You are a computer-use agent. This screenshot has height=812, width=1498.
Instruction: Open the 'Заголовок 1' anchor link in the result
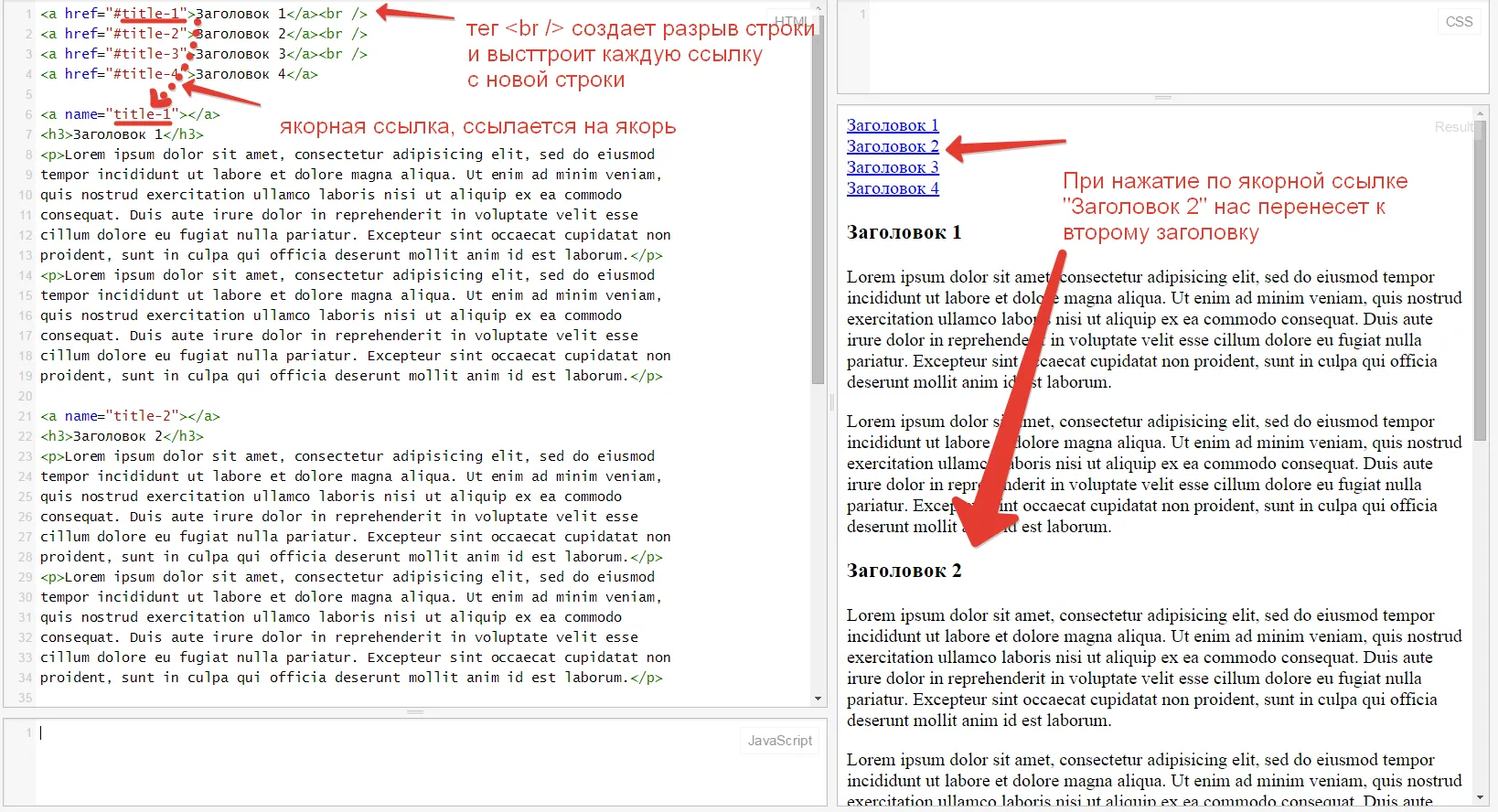click(x=892, y=125)
